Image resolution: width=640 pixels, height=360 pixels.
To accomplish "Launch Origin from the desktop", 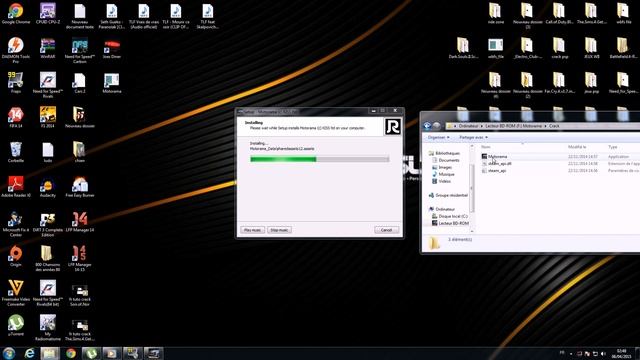I will click(x=16, y=256).
